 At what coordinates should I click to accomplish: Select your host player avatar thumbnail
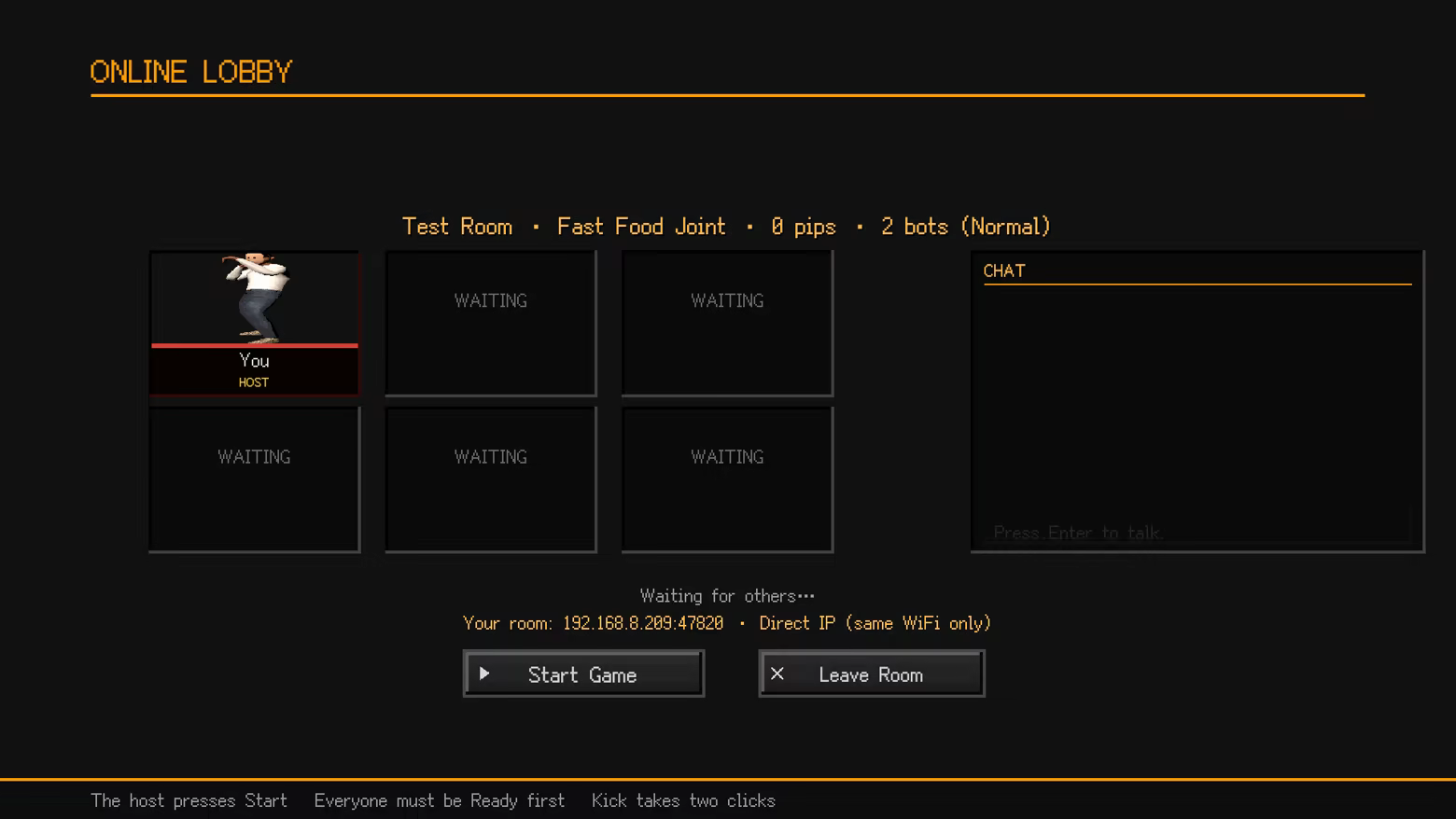point(255,298)
